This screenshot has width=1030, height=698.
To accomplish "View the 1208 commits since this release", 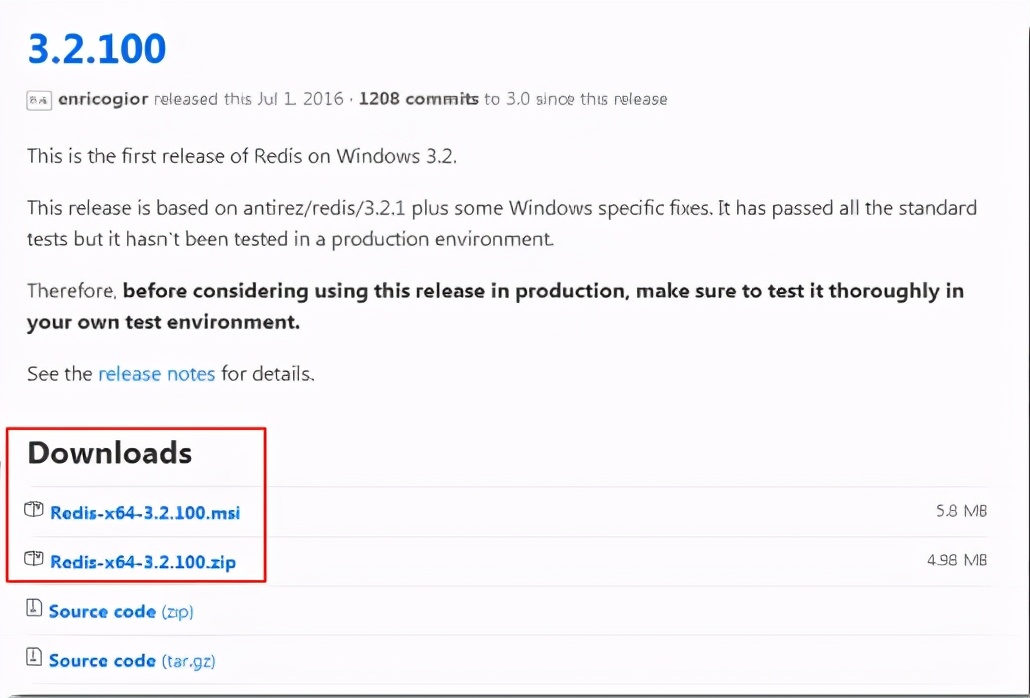I will (418, 99).
